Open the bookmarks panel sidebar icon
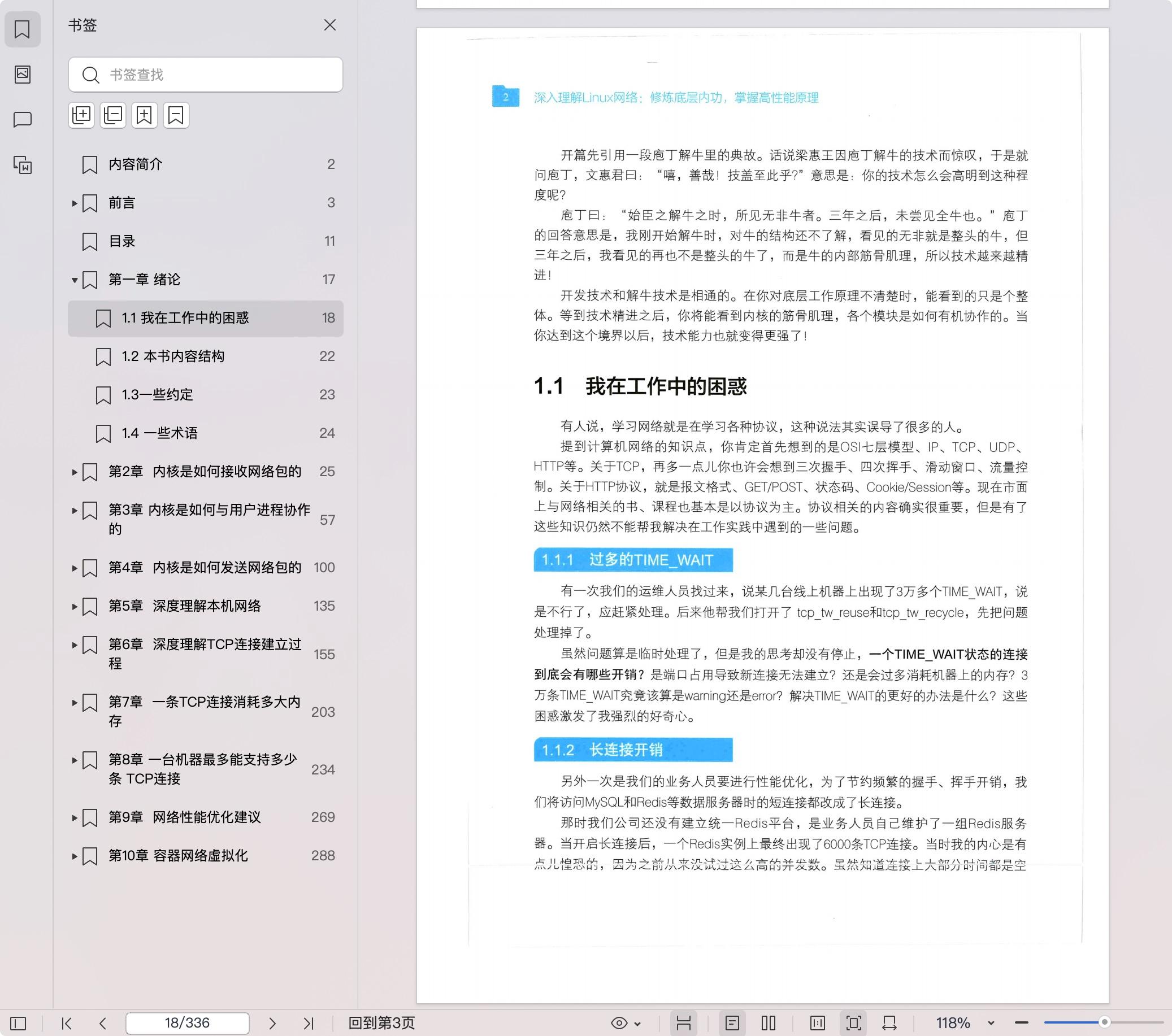This screenshot has height=1036, width=1172. pos(23,29)
